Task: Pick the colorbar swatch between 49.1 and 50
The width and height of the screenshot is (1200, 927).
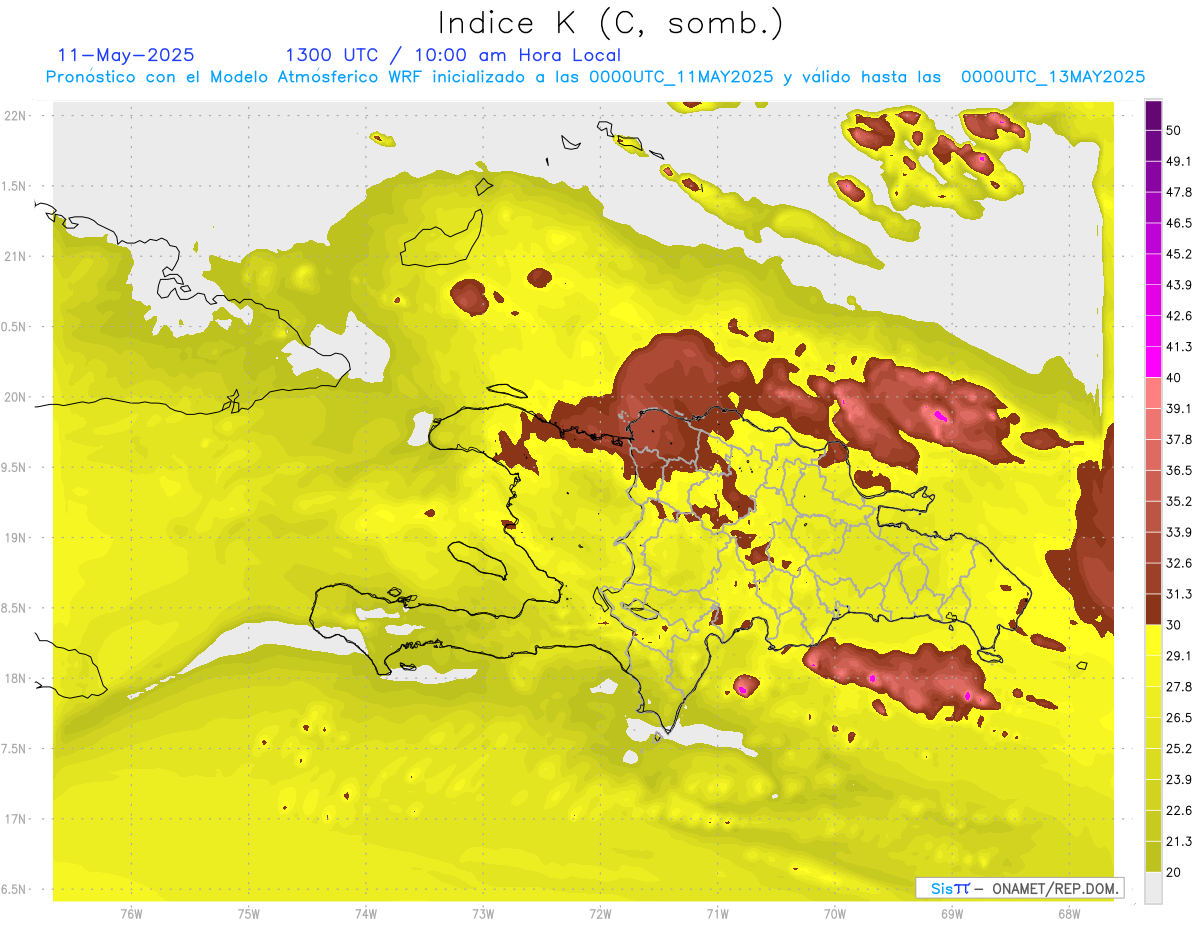Action: (1153, 146)
